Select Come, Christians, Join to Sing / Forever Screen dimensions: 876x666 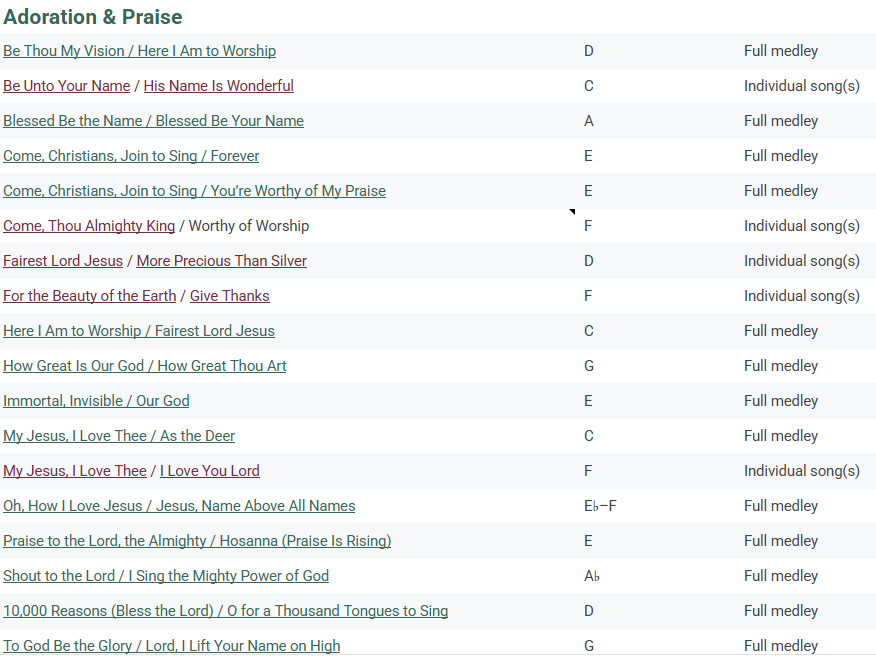131,156
